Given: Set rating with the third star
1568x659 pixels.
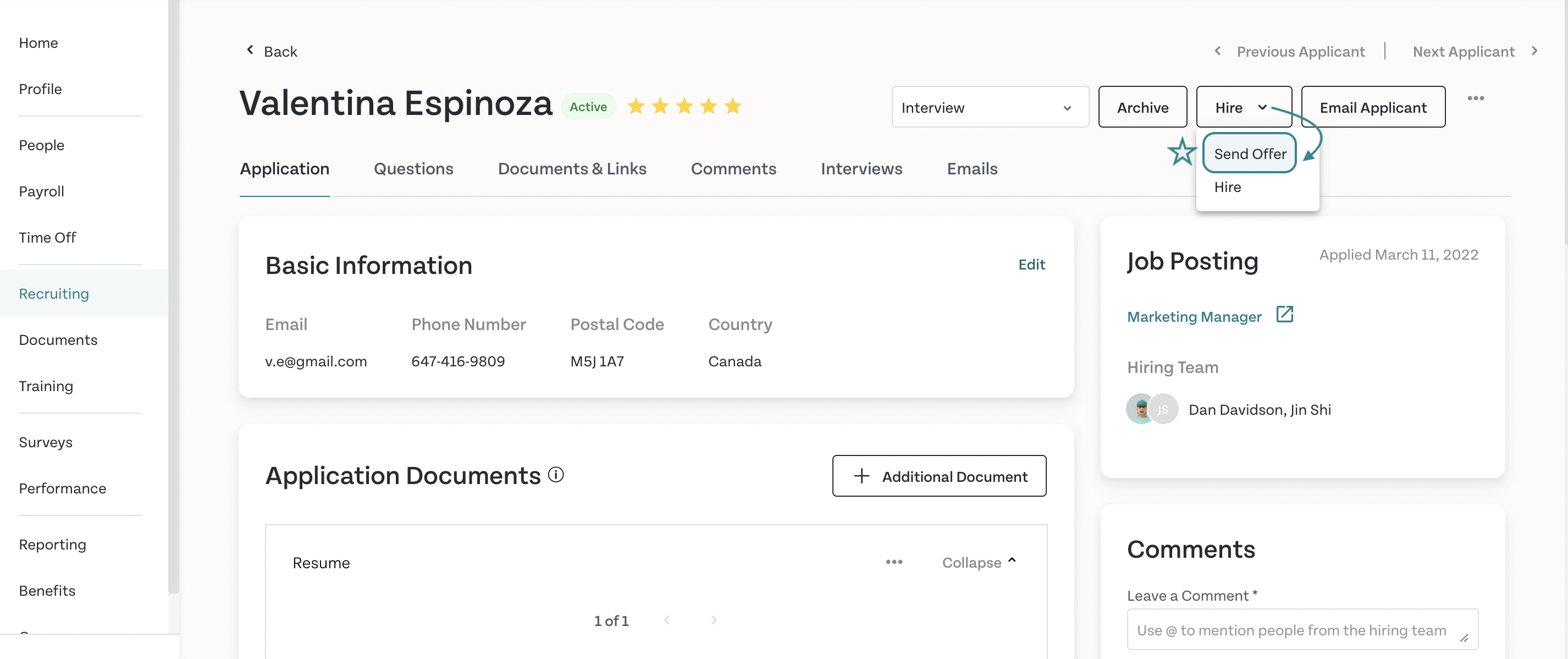Looking at the screenshot, I should click(684, 106).
